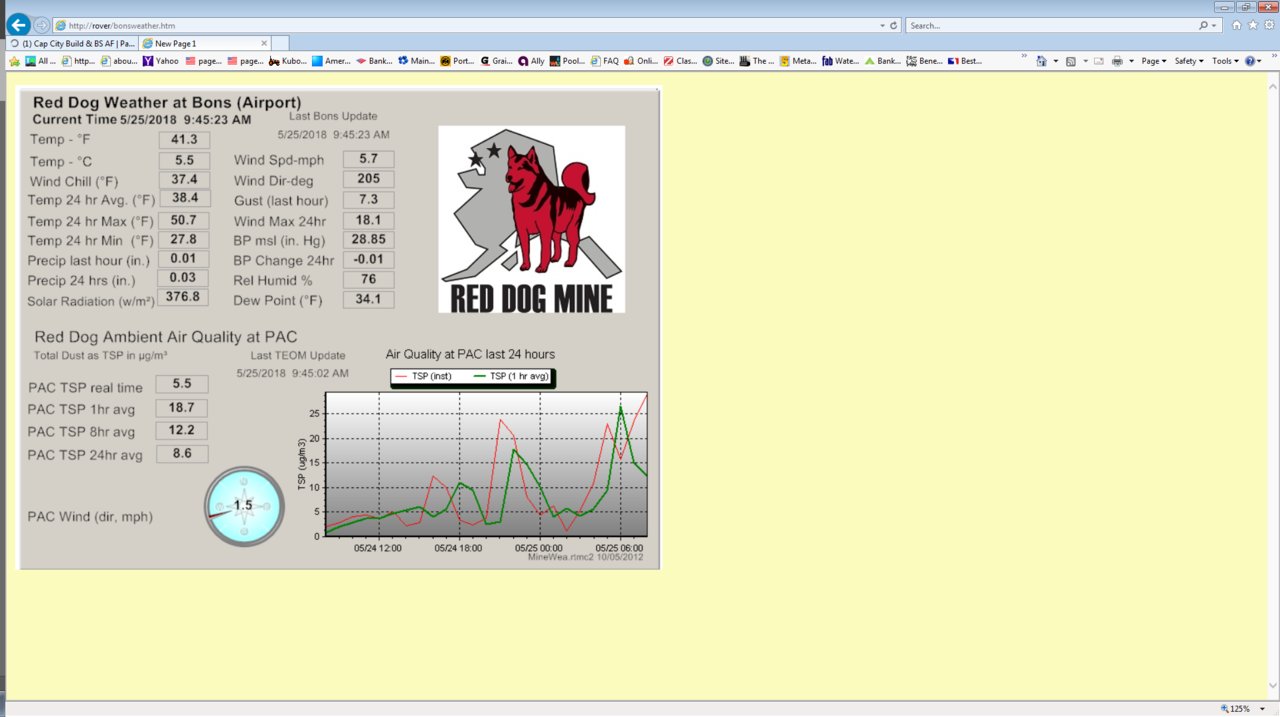
Task: Expand the Print dropdown arrow
Action: [x=1131, y=61]
